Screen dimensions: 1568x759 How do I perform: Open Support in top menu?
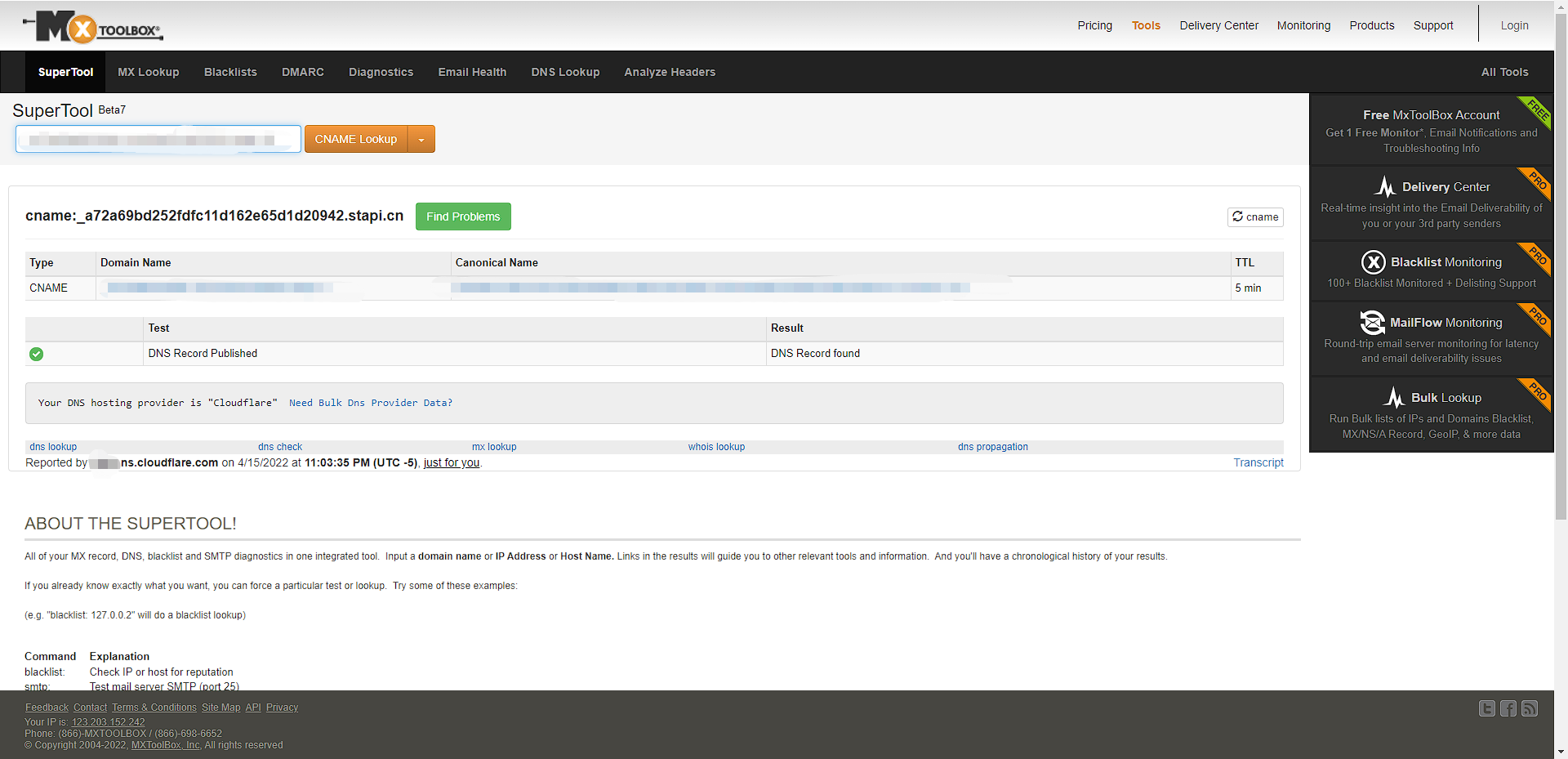pos(1433,25)
